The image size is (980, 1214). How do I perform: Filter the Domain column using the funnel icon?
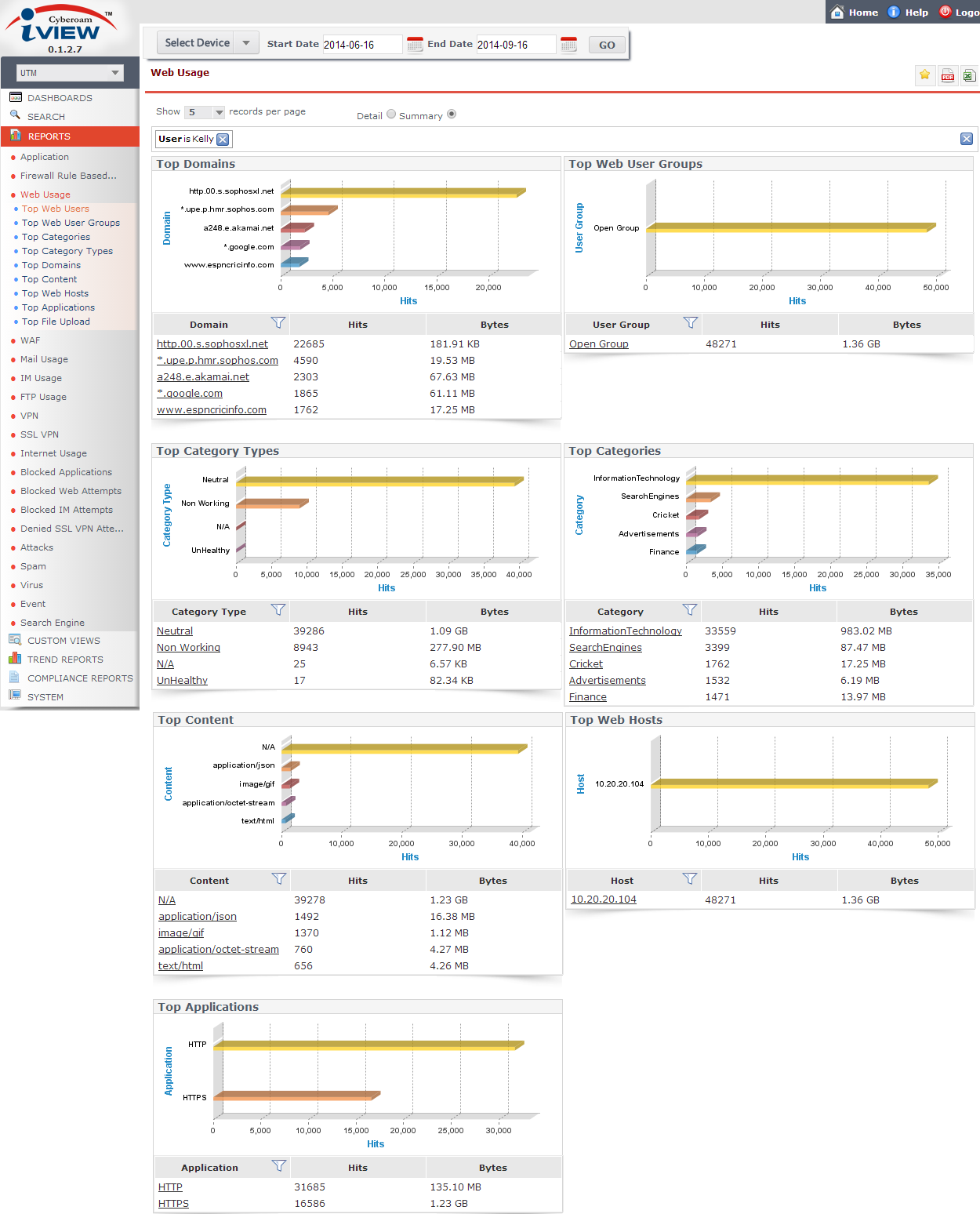(278, 322)
